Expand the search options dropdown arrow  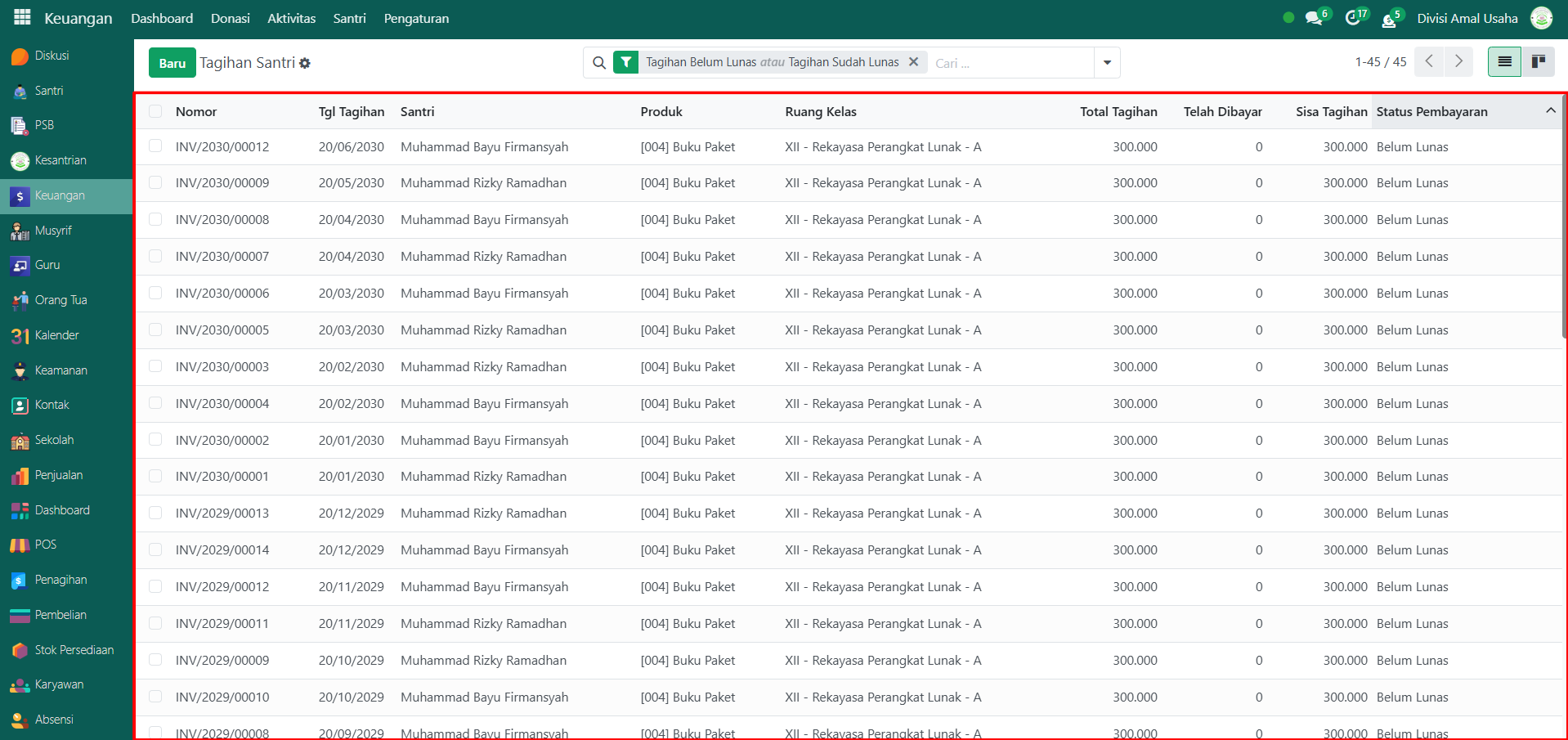point(1107,62)
